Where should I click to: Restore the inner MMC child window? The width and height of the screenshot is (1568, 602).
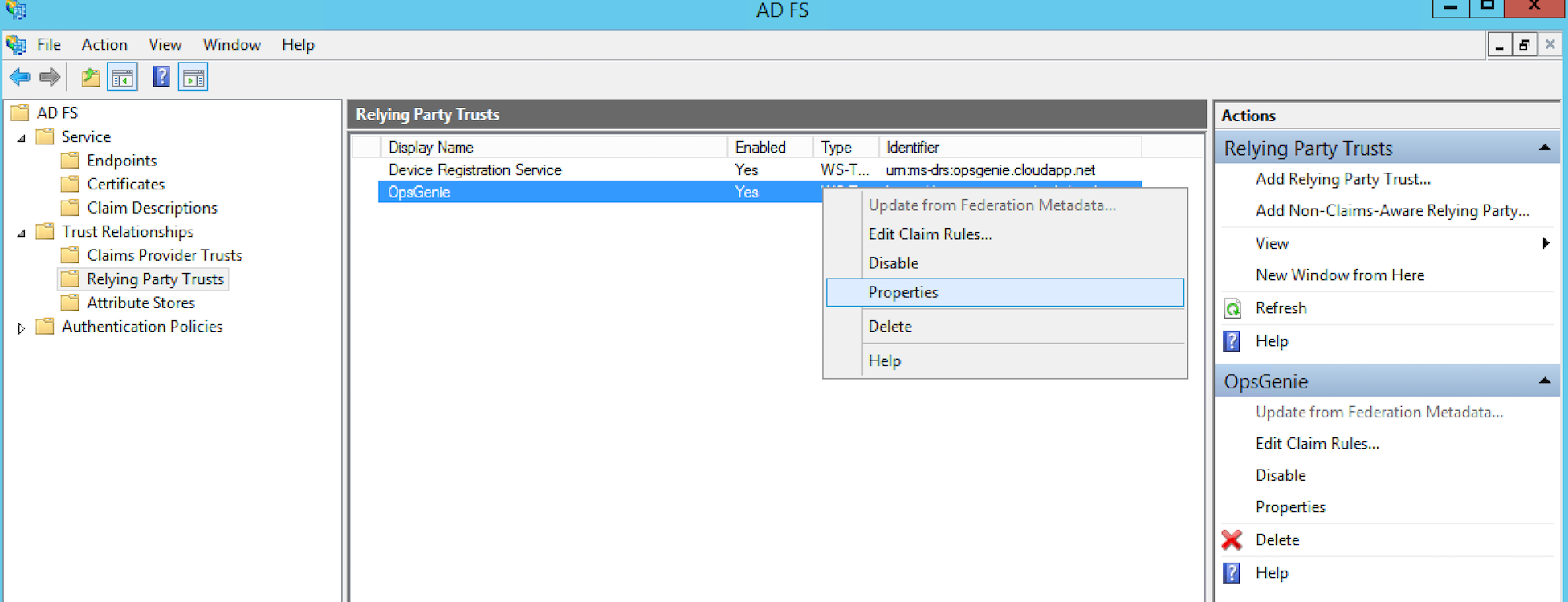tap(1524, 46)
